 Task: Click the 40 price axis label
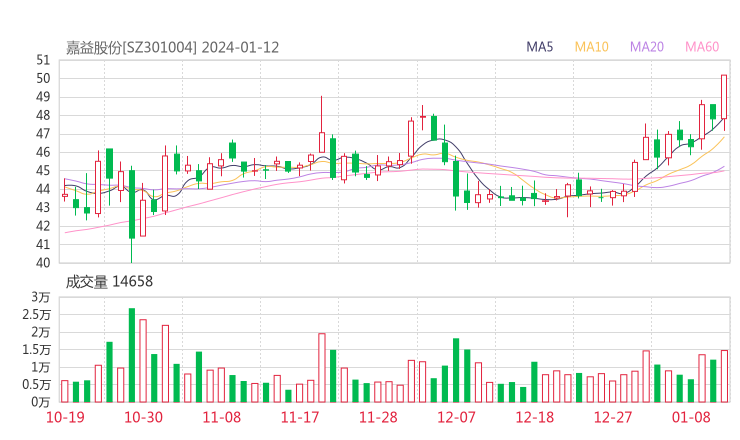[x=43, y=263]
